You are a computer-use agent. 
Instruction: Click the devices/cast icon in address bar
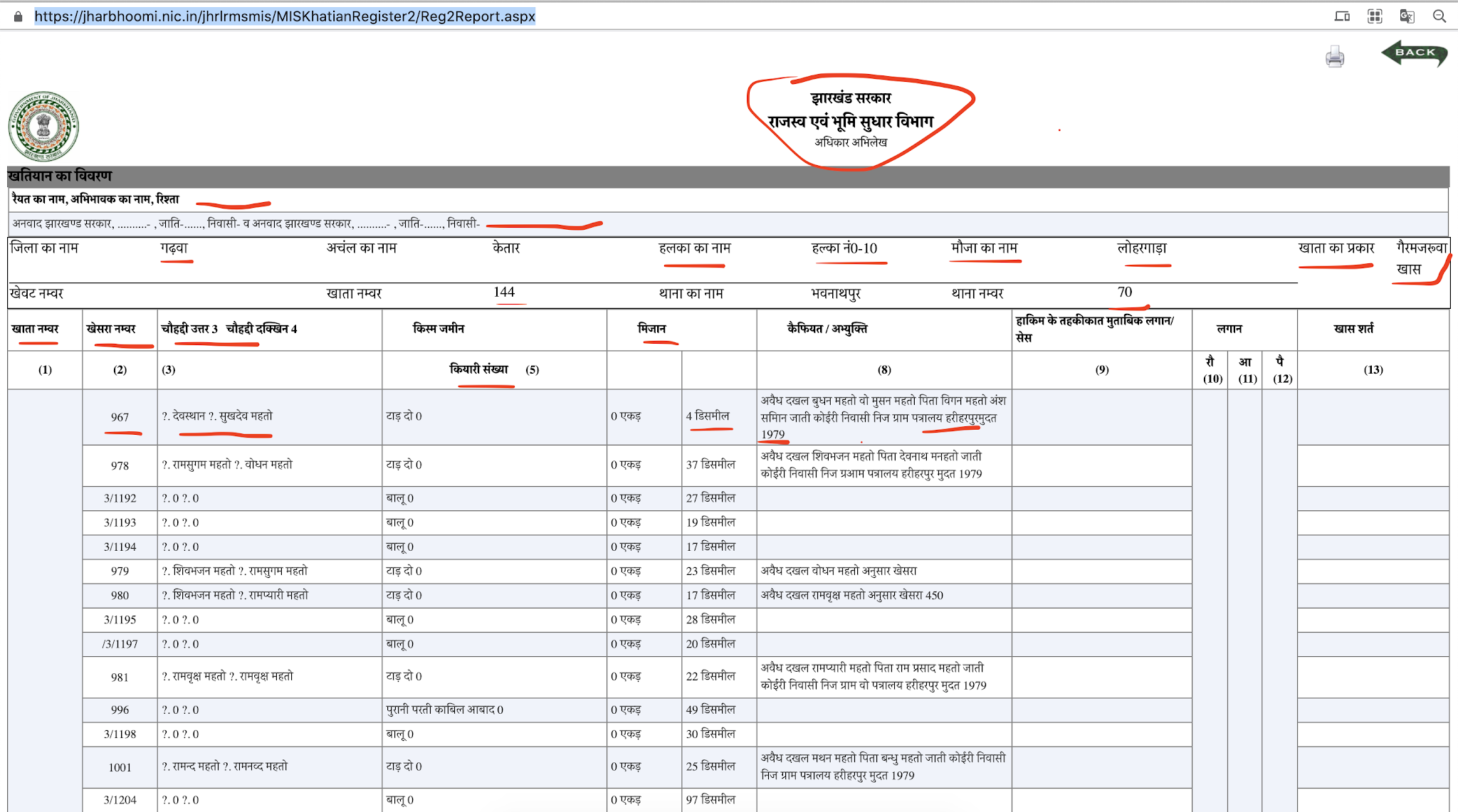1342,16
